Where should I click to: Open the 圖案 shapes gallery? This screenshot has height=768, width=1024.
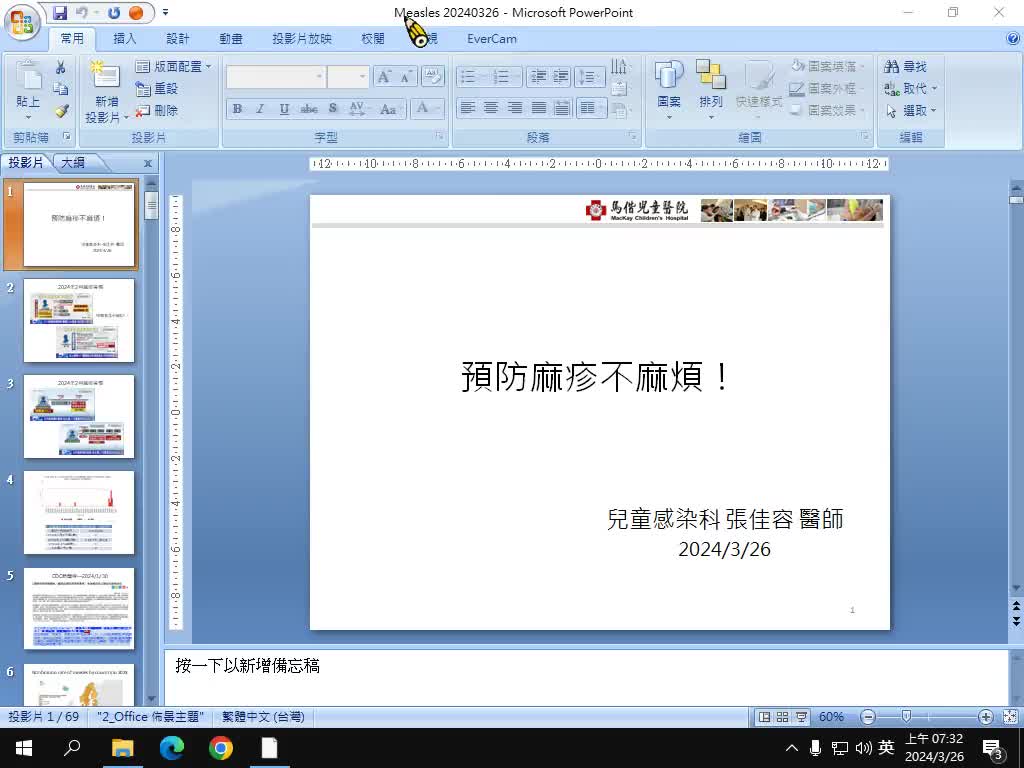click(669, 87)
